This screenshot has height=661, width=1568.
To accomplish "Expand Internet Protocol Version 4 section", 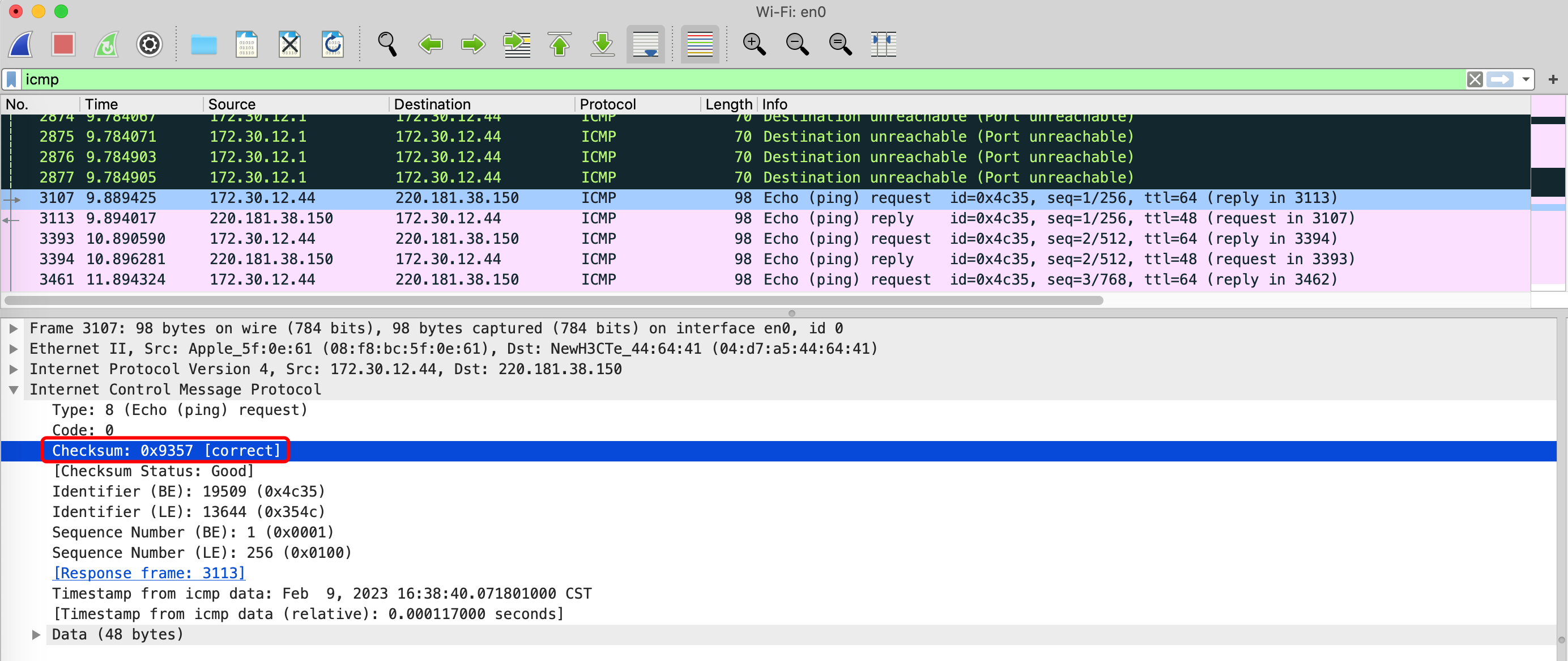I will coord(14,369).
